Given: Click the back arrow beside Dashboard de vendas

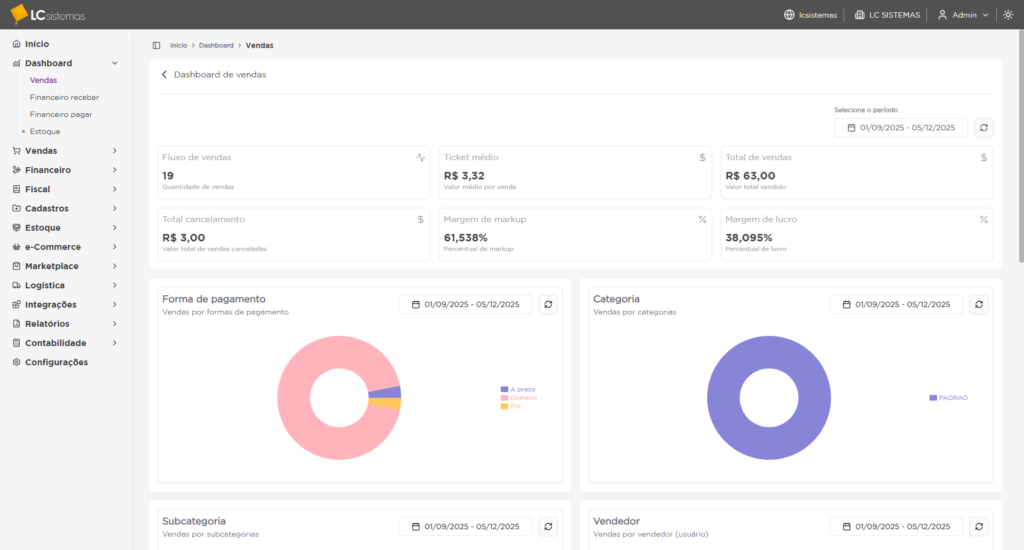Looking at the screenshot, I should click(165, 75).
